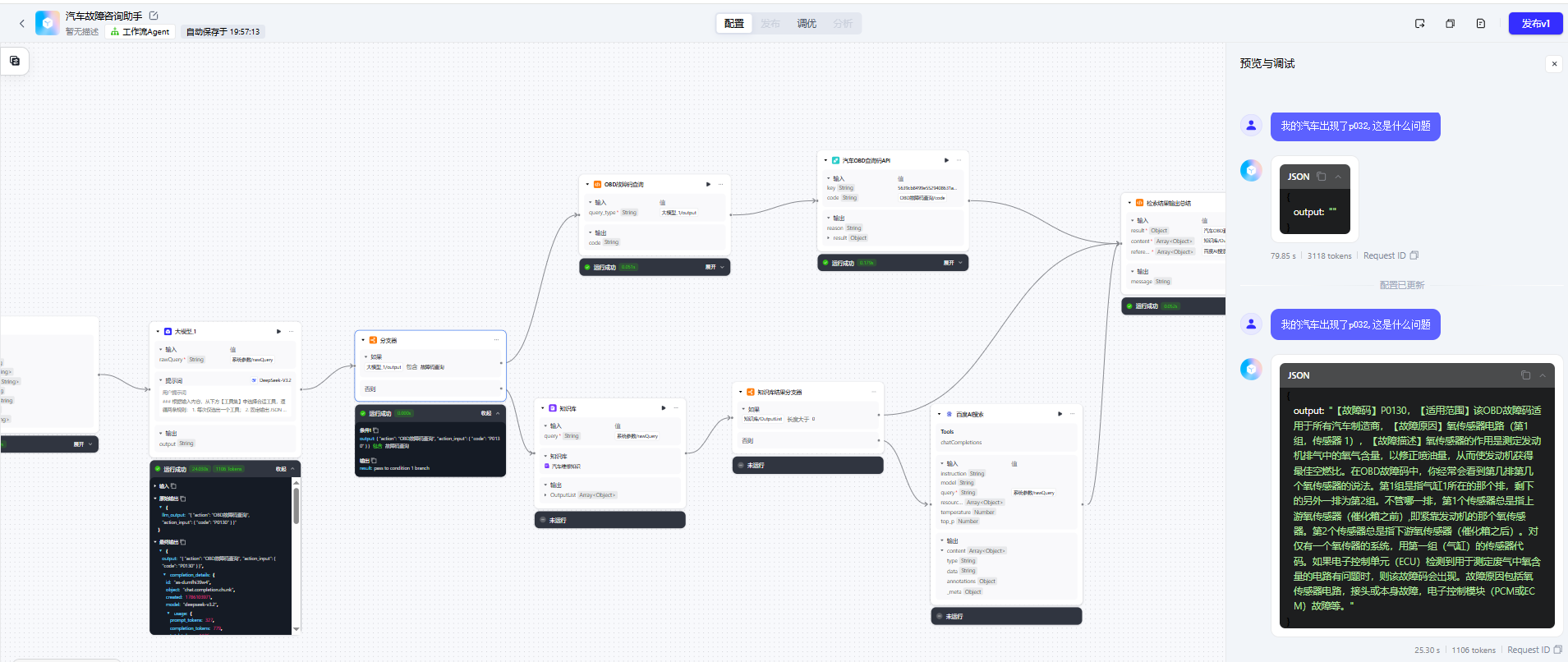Collapse the 分支器 node
The image size is (1568, 662).
coord(363,340)
